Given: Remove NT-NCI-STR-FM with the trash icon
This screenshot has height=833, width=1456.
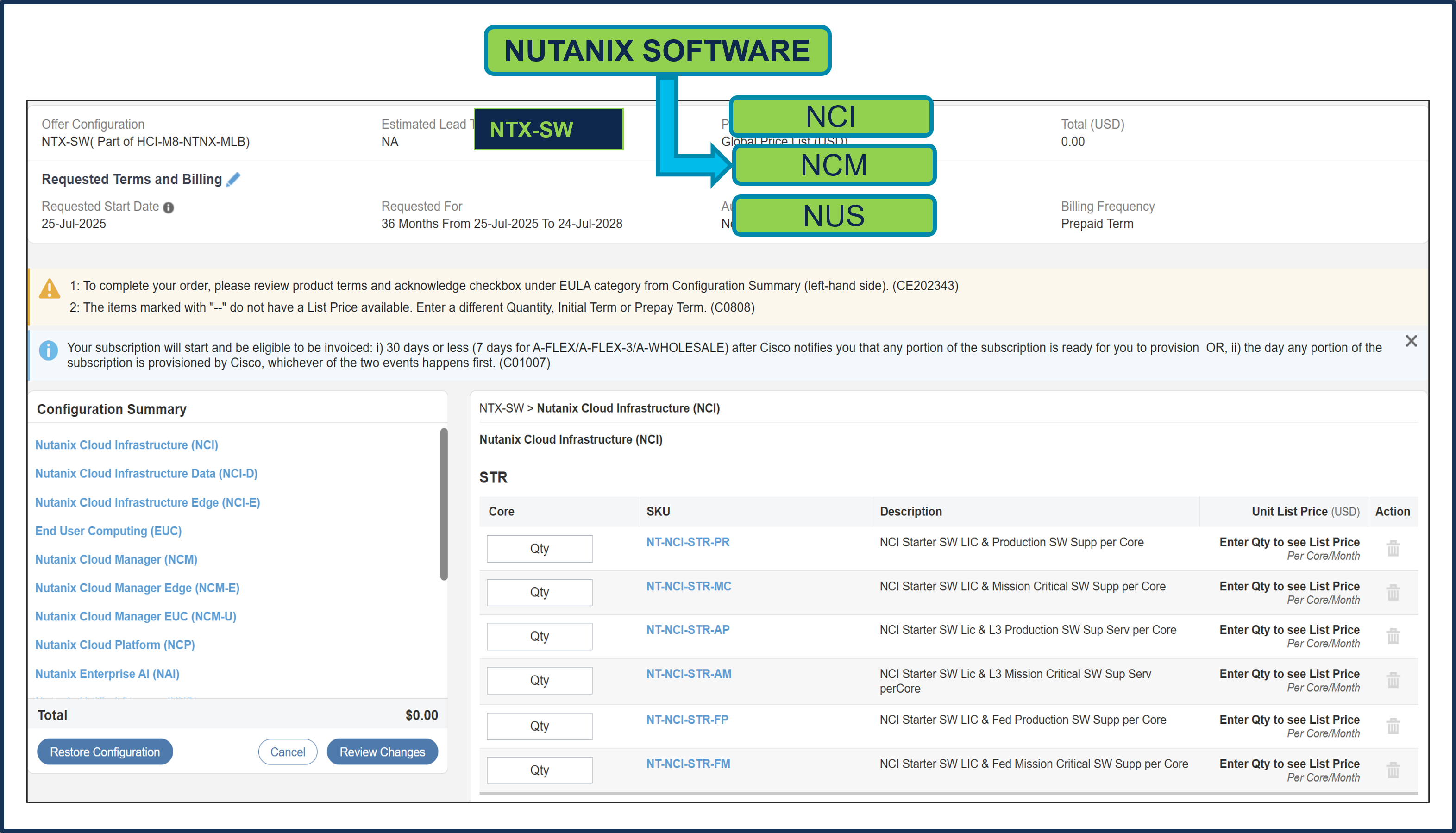Looking at the screenshot, I should pyautogui.click(x=1393, y=770).
